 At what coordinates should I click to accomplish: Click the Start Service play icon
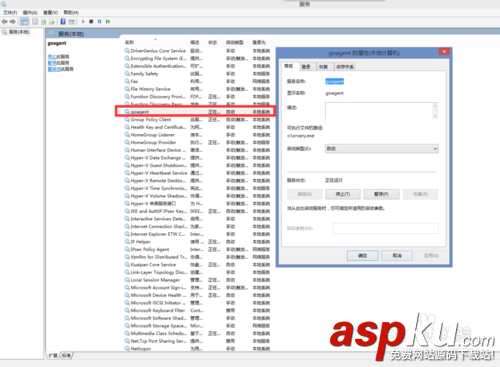pyautogui.click(x=83, y=22)
